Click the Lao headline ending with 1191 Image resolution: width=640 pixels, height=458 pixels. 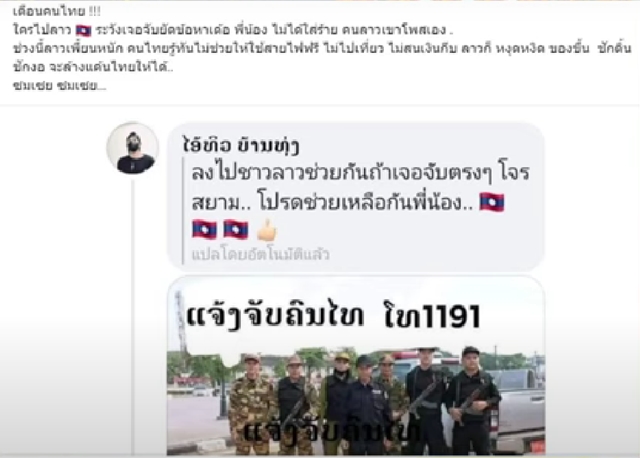click(x=333, y=316)
